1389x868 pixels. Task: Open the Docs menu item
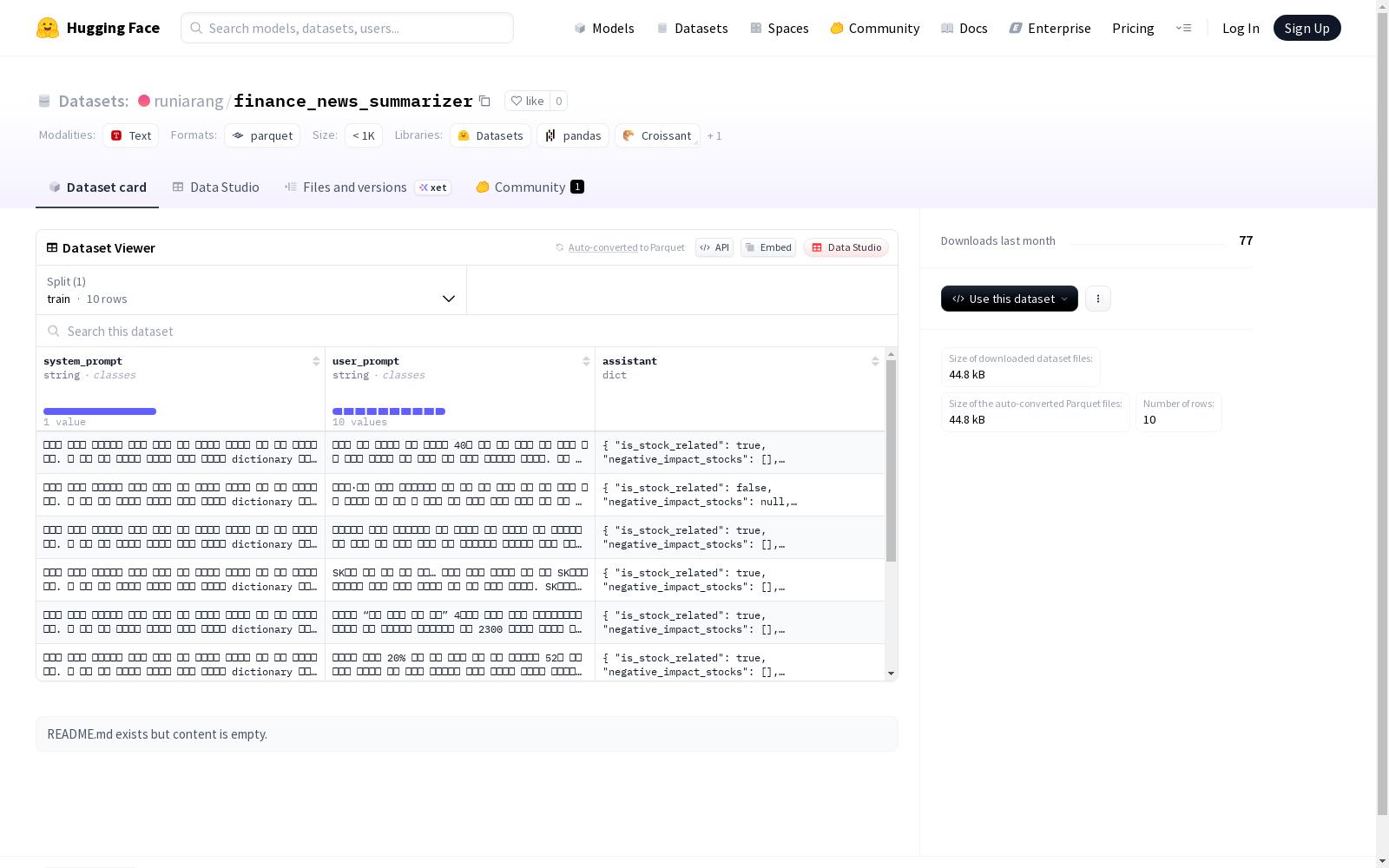pyautogui.click(x=964, y=28)
